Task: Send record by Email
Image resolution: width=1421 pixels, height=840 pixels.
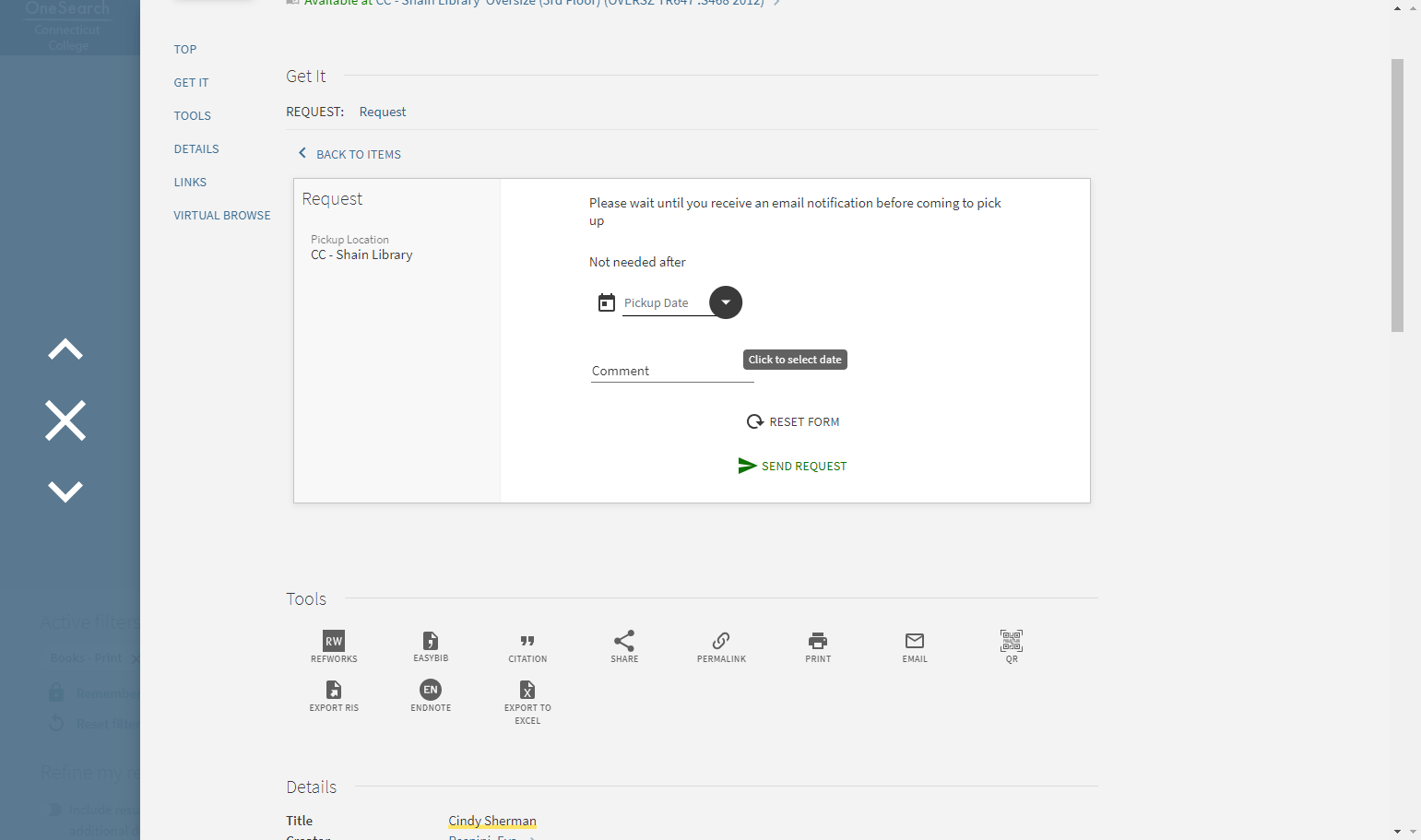Action: [x=915, y=646]
